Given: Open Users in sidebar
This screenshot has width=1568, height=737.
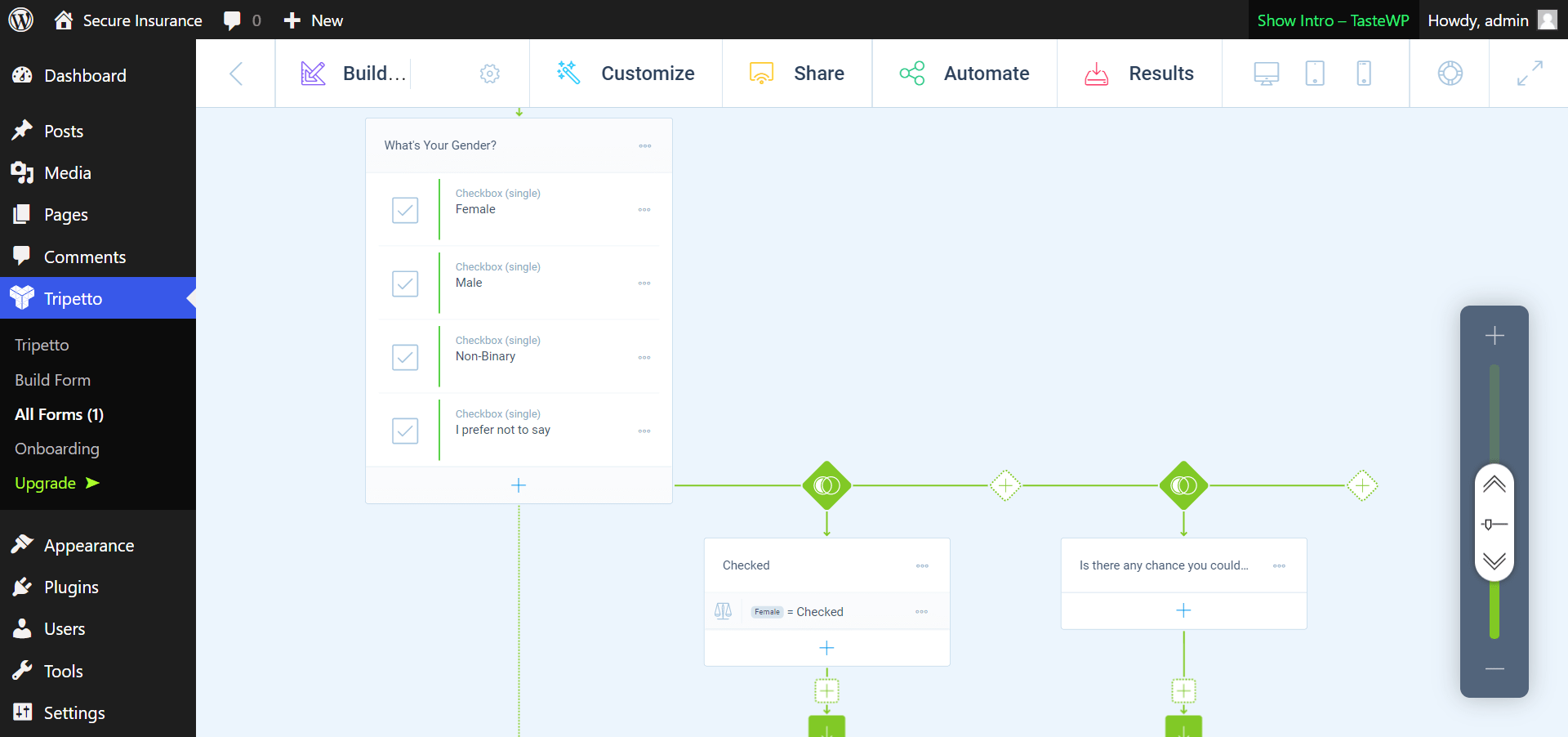Looking at the screenshot, I should click(x=98, y=628).
